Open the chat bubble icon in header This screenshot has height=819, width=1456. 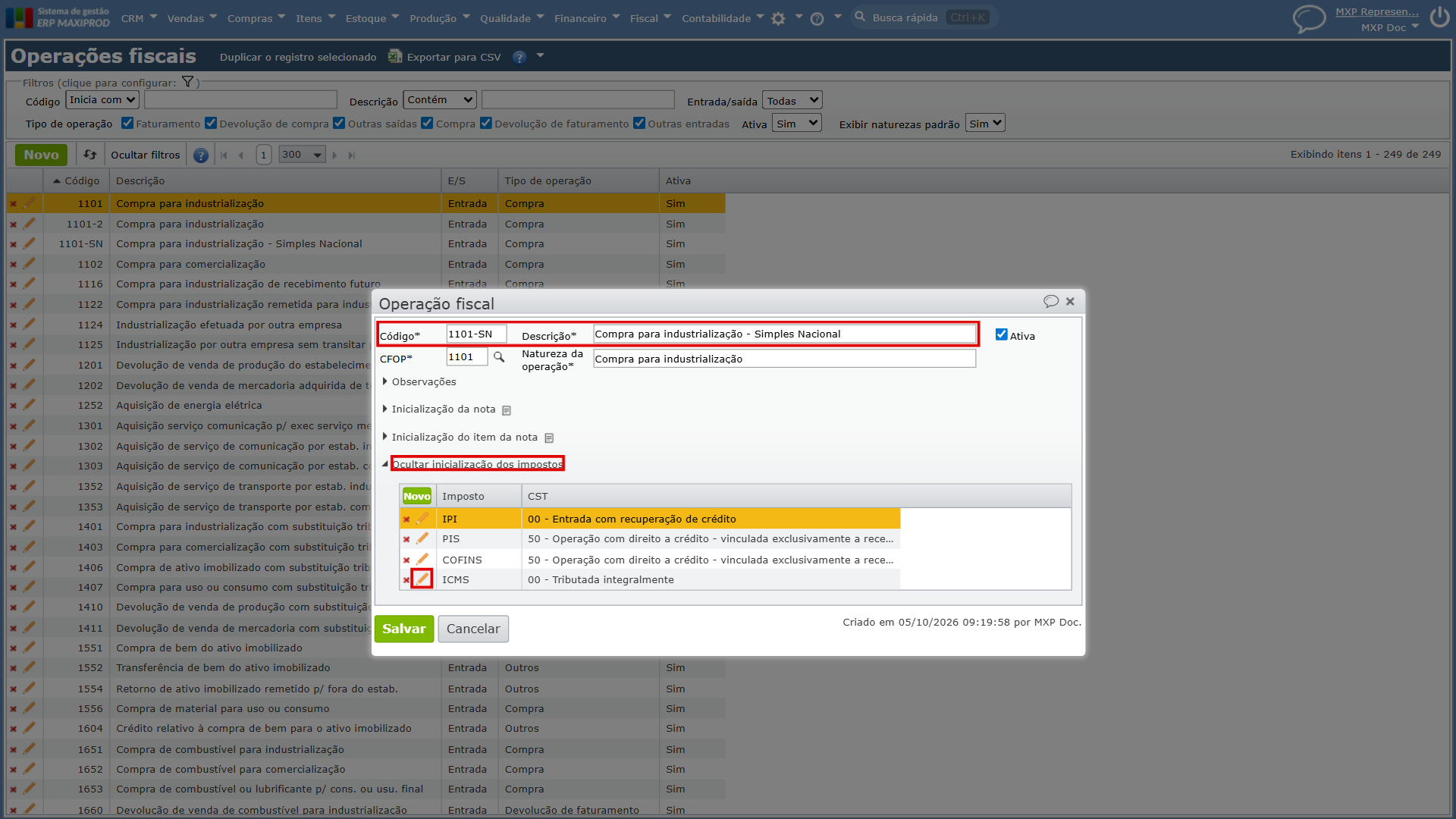[1309, 18]
